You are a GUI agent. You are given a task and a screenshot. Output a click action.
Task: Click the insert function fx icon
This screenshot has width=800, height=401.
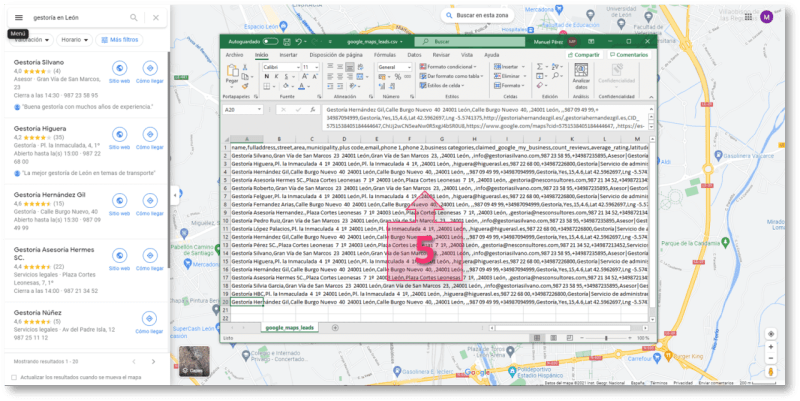click(x=312, y=110)
